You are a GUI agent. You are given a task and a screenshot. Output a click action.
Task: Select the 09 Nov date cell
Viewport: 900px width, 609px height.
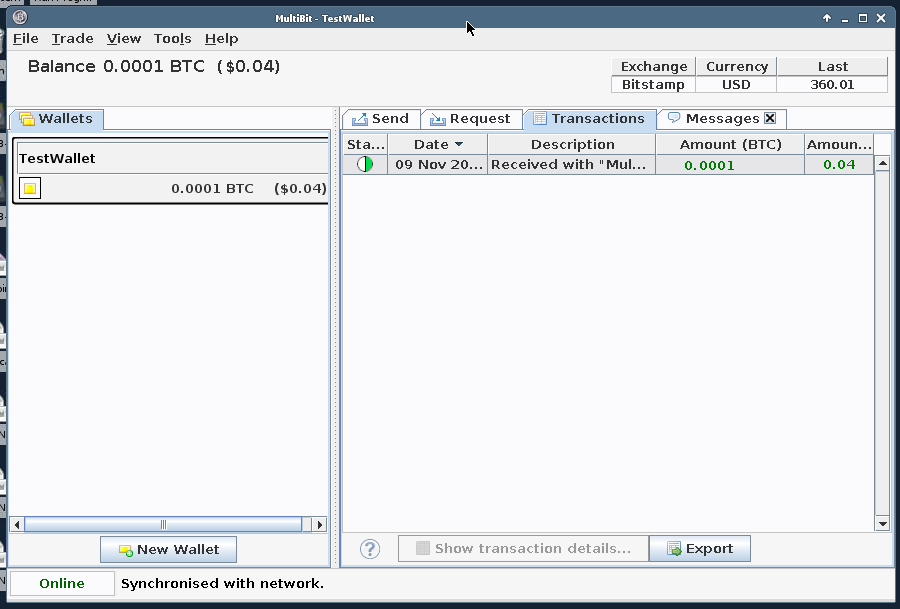tap(438, 165)
